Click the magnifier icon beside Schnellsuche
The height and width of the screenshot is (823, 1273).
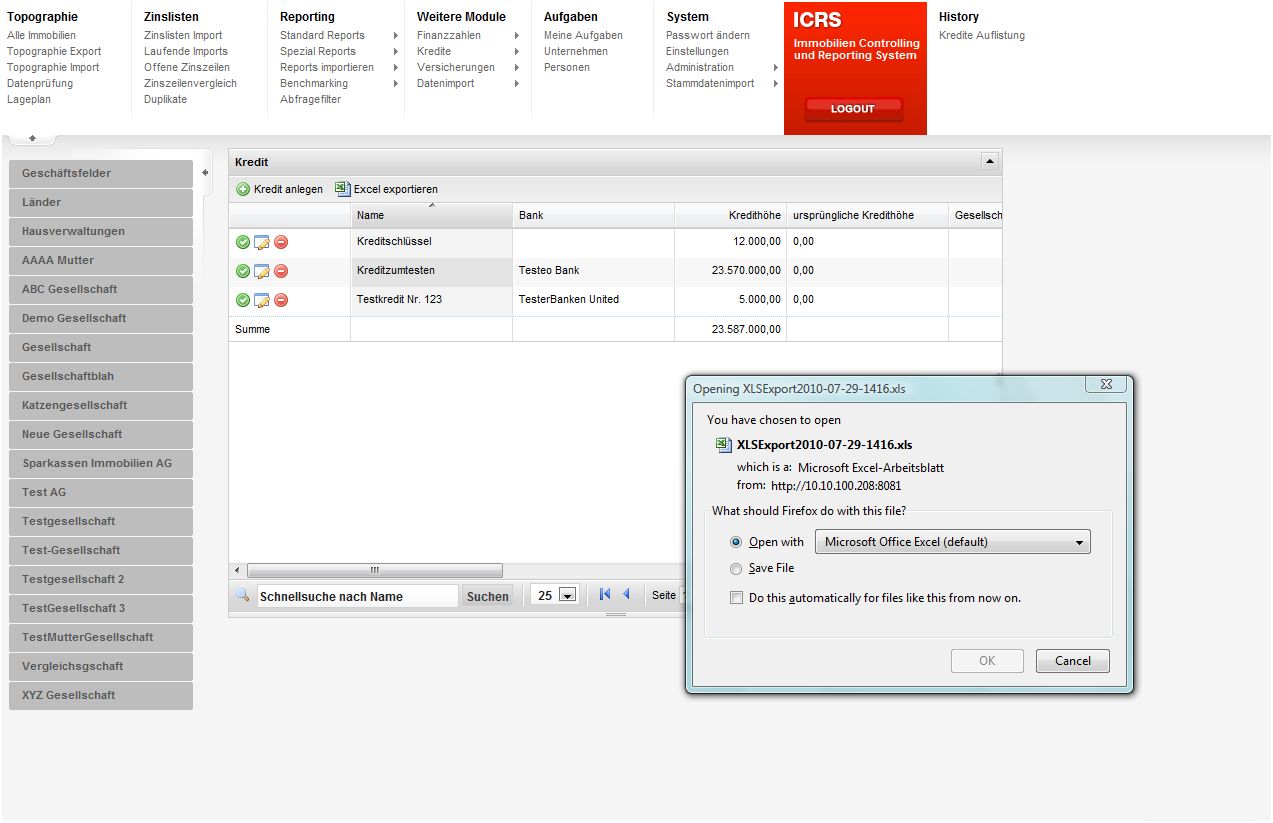coord(242,595)
